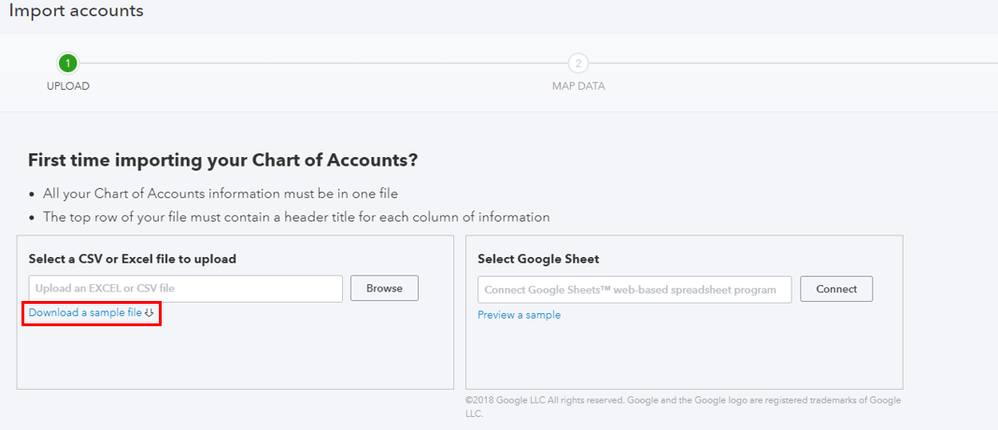Click the "Select a CSV or Excel file to upload" label

(132, 259)
